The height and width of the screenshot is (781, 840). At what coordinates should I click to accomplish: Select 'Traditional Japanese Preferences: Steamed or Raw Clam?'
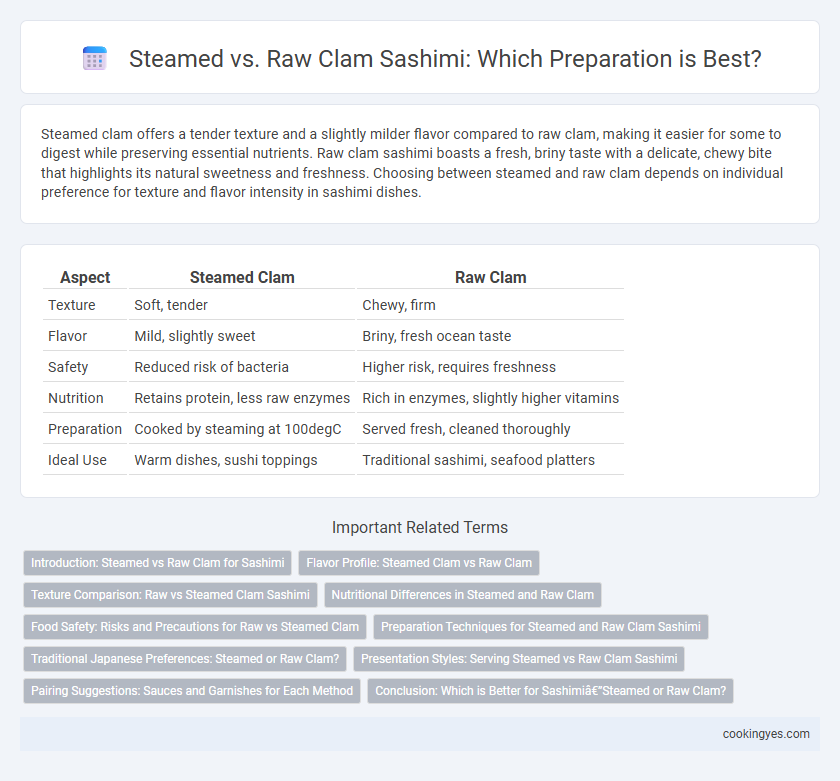coord(185,659)
